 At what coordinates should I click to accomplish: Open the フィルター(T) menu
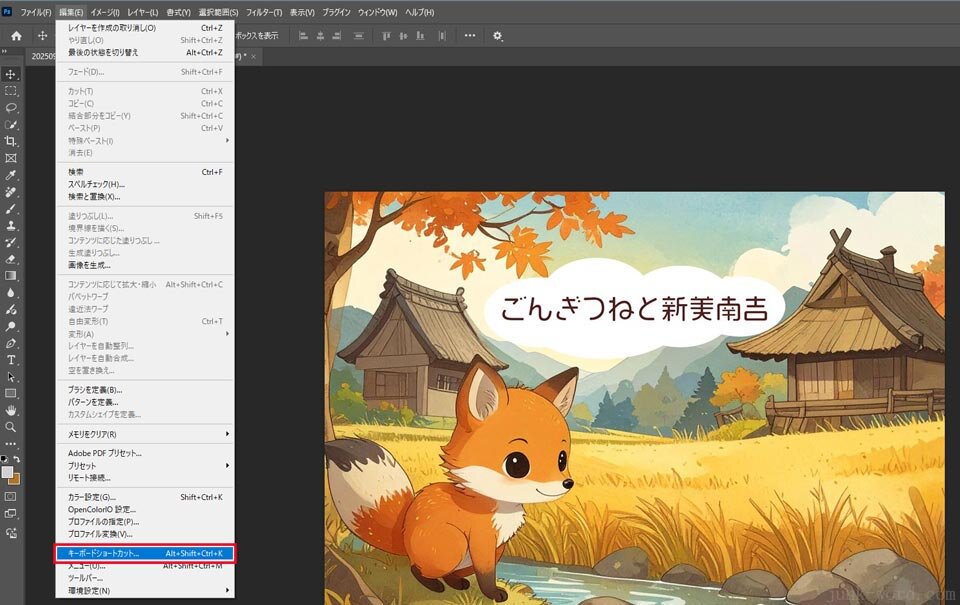264,12
